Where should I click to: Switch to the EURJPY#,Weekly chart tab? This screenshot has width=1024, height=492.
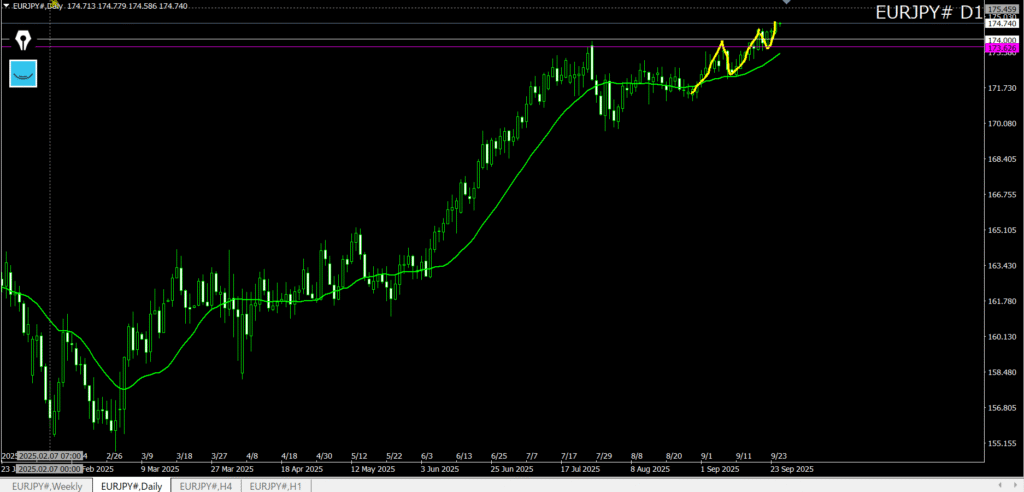47,485
